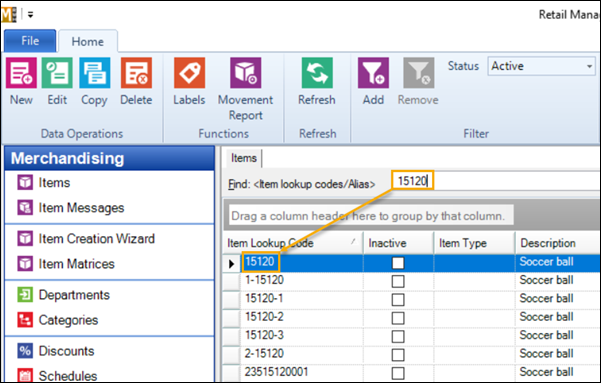This screenshot has width=601, height=383.
Task: Click the Item Creation Wizard icon
Action: [x=25, y=238]
